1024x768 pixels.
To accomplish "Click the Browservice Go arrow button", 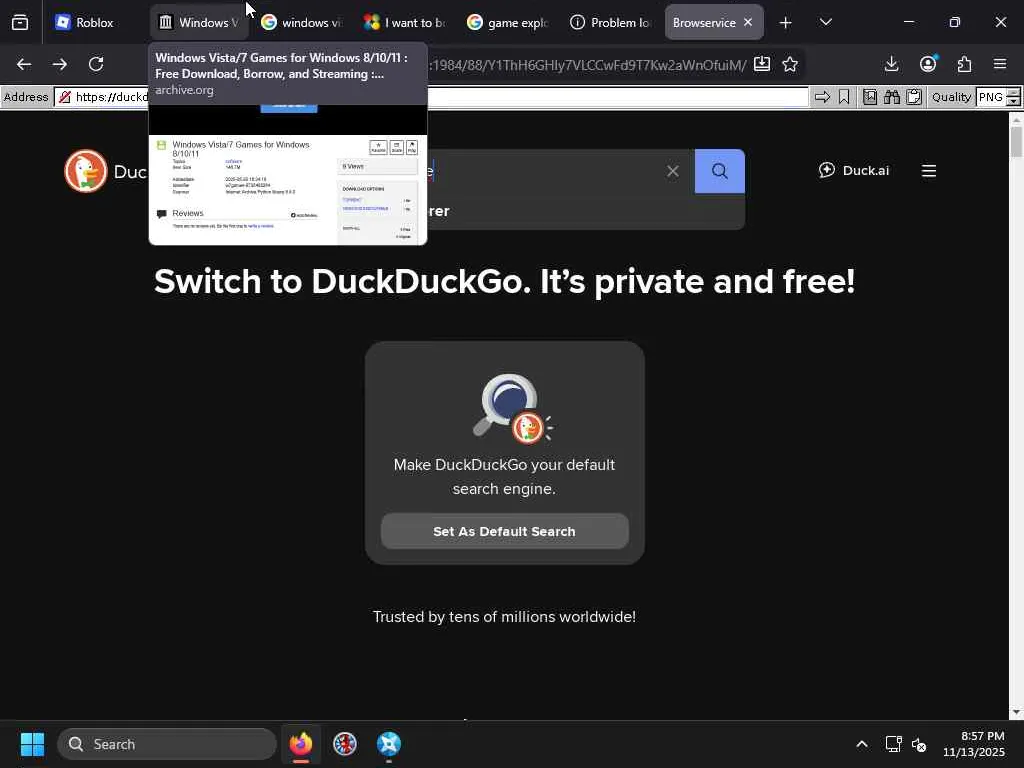I will click(x=822, y=97).
